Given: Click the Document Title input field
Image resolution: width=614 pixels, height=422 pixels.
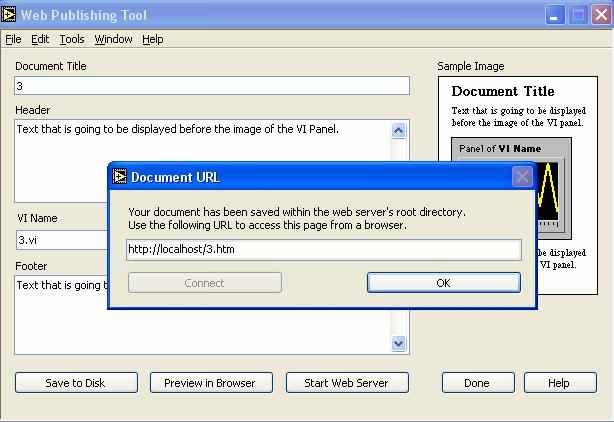Looking at the screenshot, I should [212, 87].
